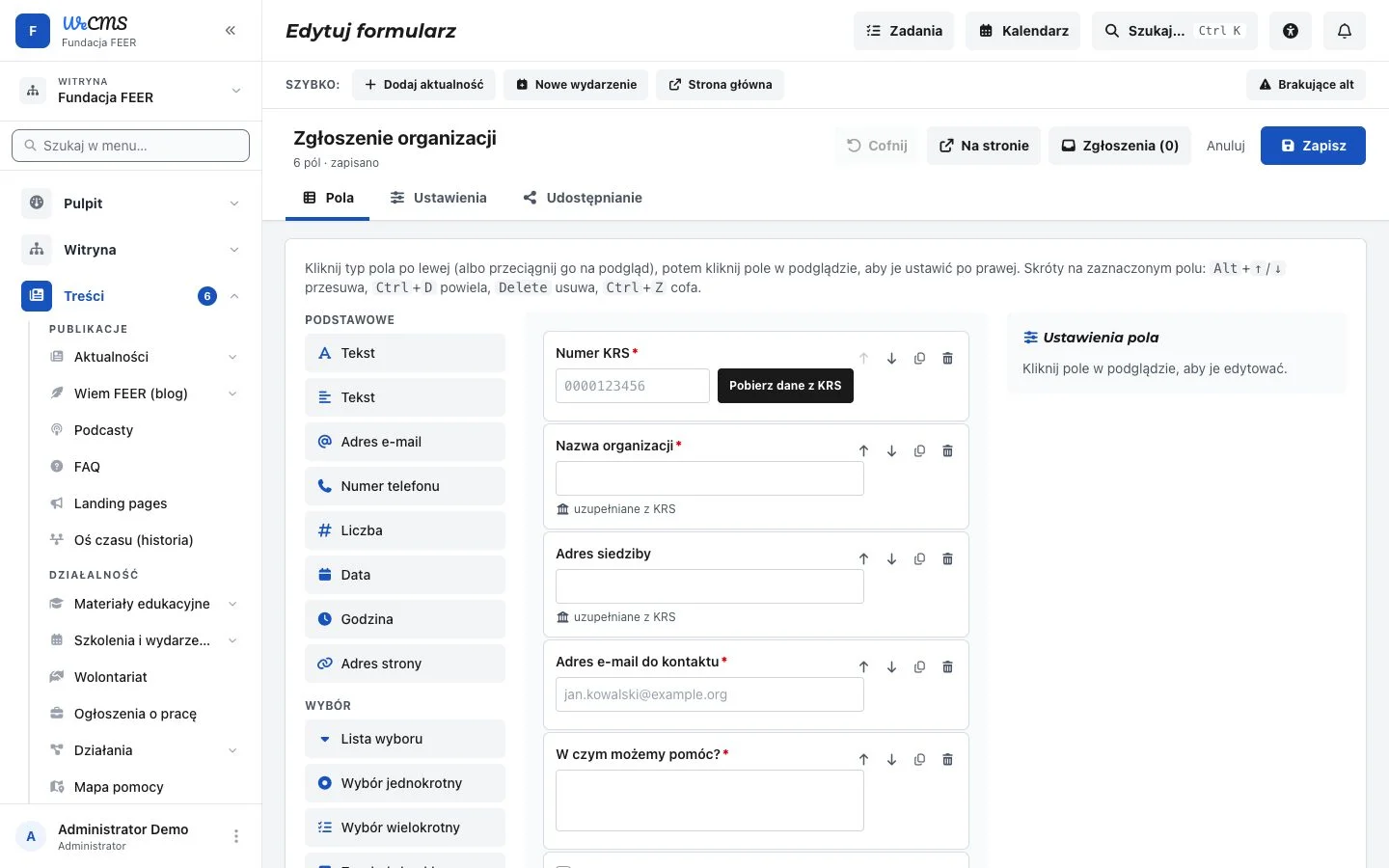
Task: Move Adres siedziby field down
Action: (x=892, y=559)
